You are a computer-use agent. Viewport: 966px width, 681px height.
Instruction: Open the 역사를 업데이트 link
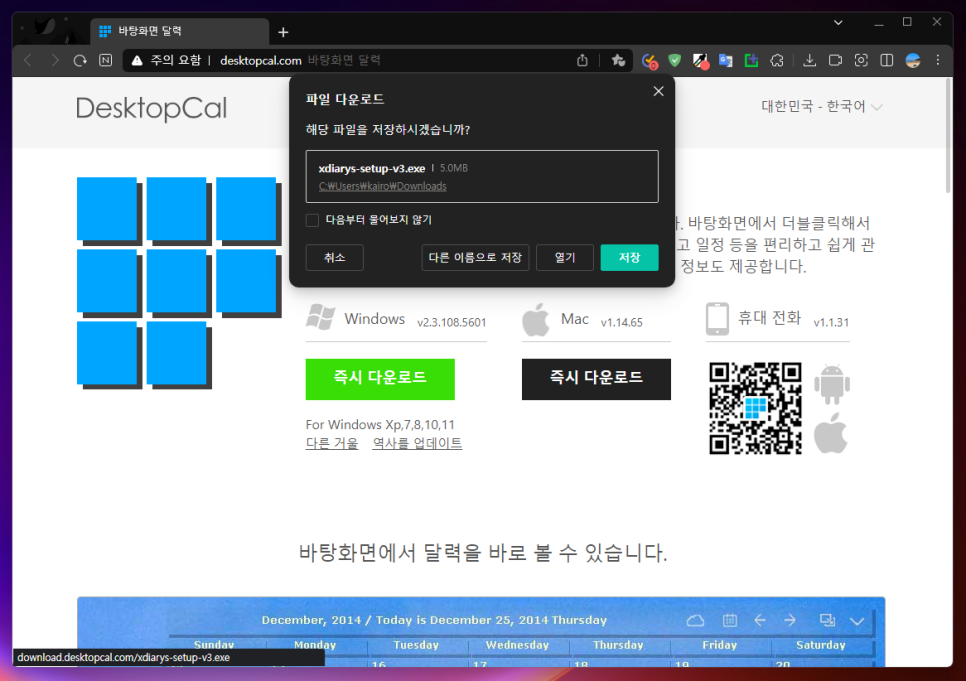(x=417, y=443)
